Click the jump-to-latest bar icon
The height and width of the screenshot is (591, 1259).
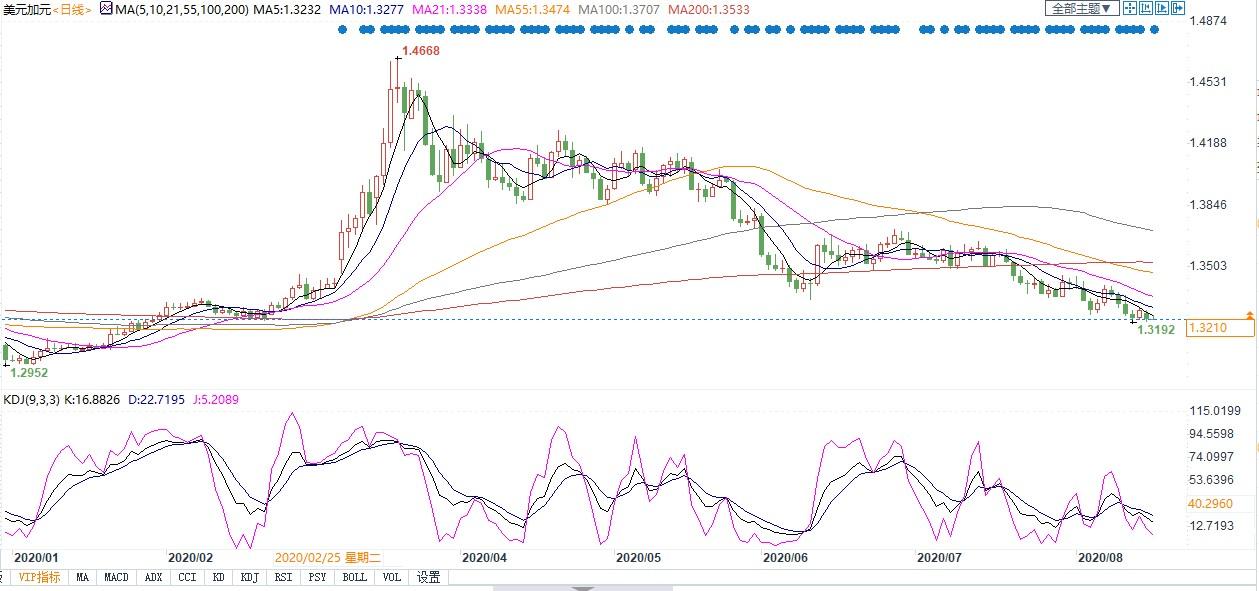click(x=1162, y=8)
